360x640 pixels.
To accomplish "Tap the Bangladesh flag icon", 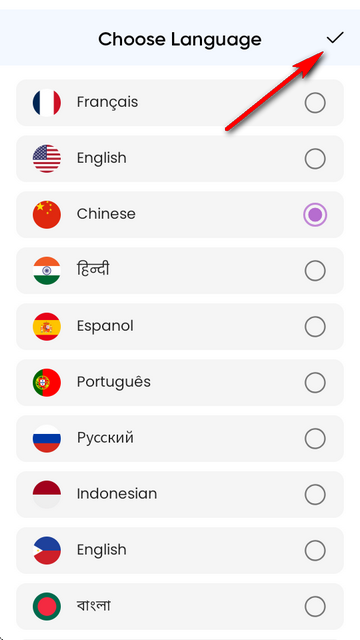I will [47, 607].
